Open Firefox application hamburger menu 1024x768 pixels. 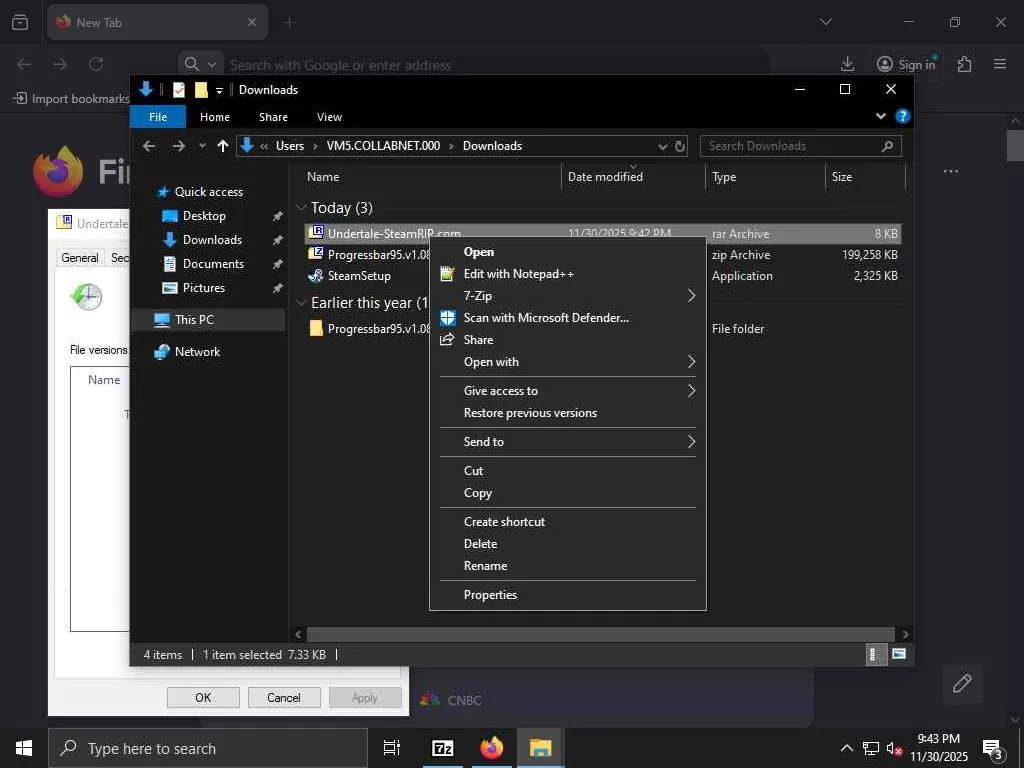pos(1000,64)
